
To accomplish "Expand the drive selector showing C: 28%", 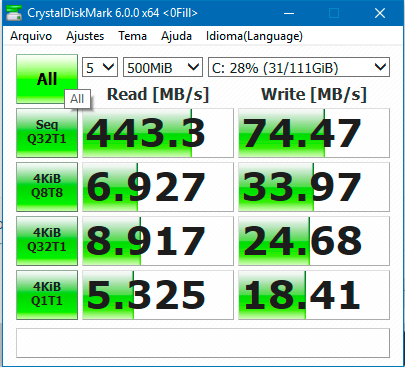I will click(299, 68).
